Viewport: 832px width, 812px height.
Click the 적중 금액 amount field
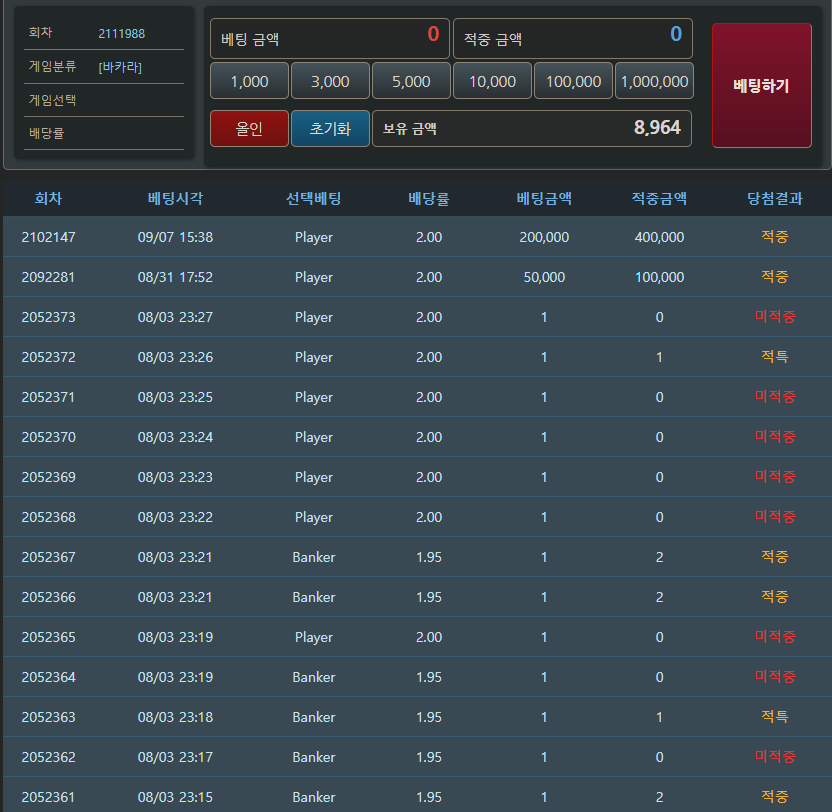pos(573,38)
